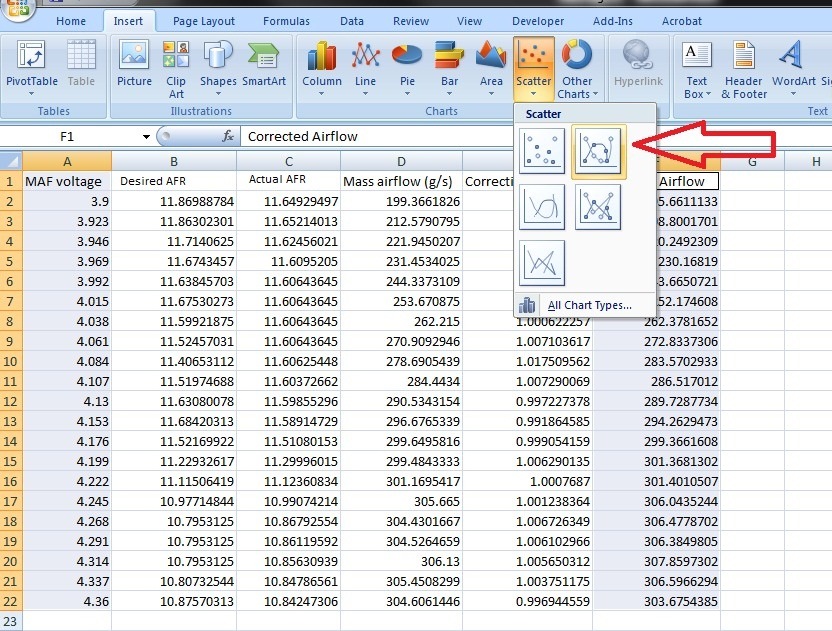Expand the Other Charts dropdown arrow
Viewport: 832px width, 631px height.
coord(595,94)
